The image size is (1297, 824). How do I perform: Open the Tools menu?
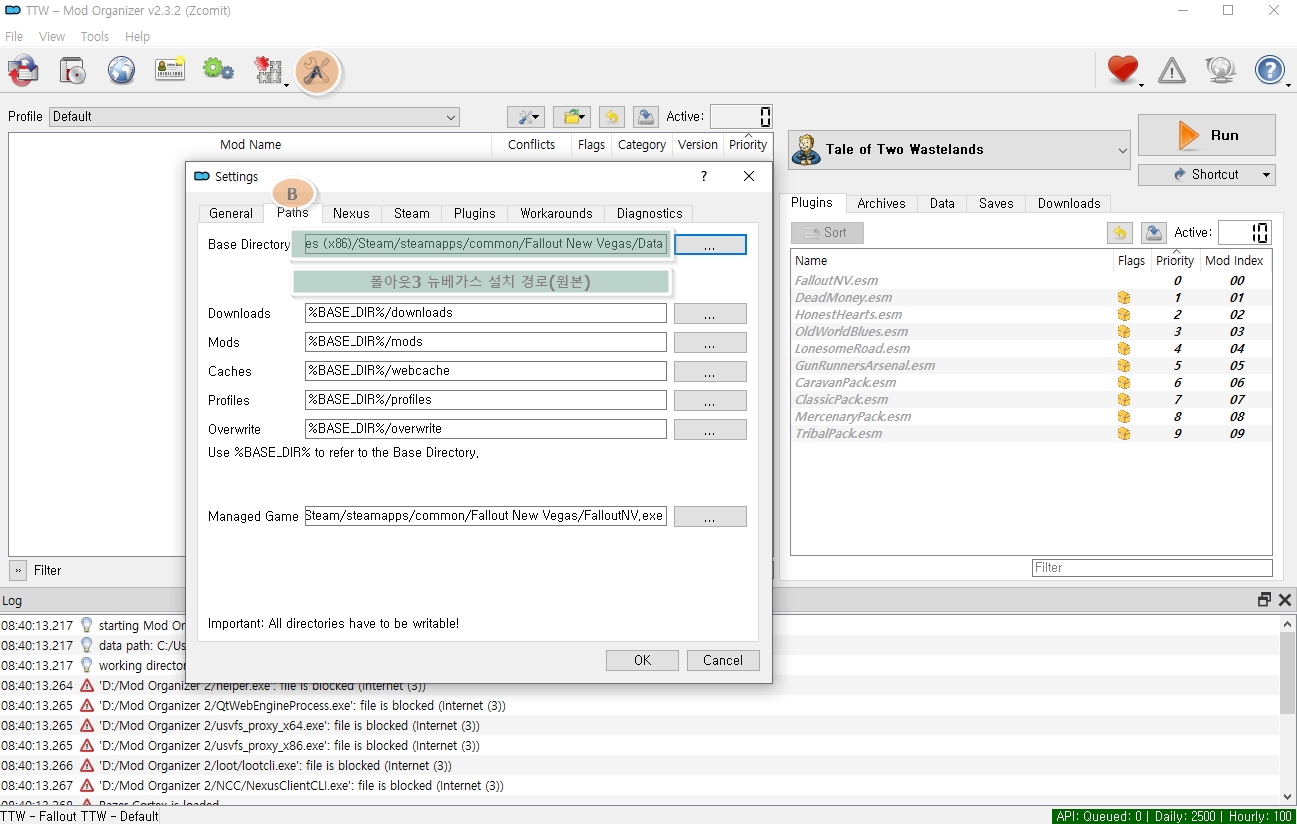click(x=95, y=37)
